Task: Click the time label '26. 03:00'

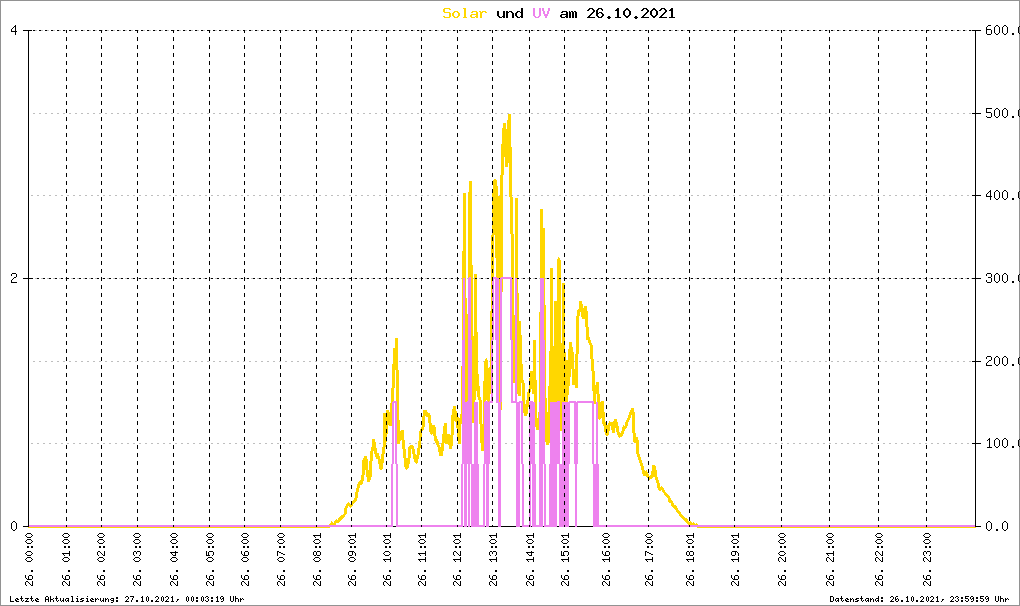Action: [137, 560]
